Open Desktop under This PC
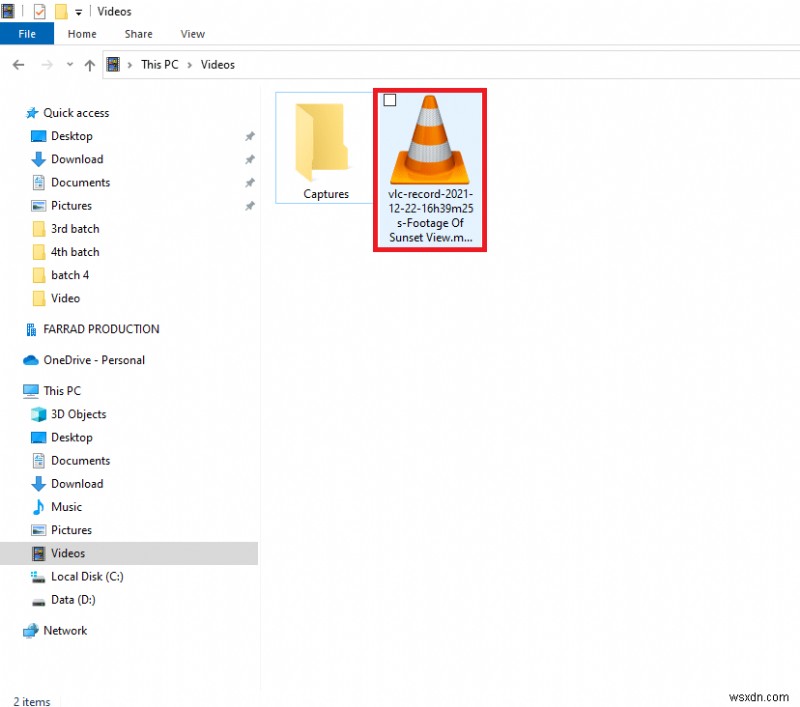This screenshot has width=800, height=707. [x=71, y=438]
